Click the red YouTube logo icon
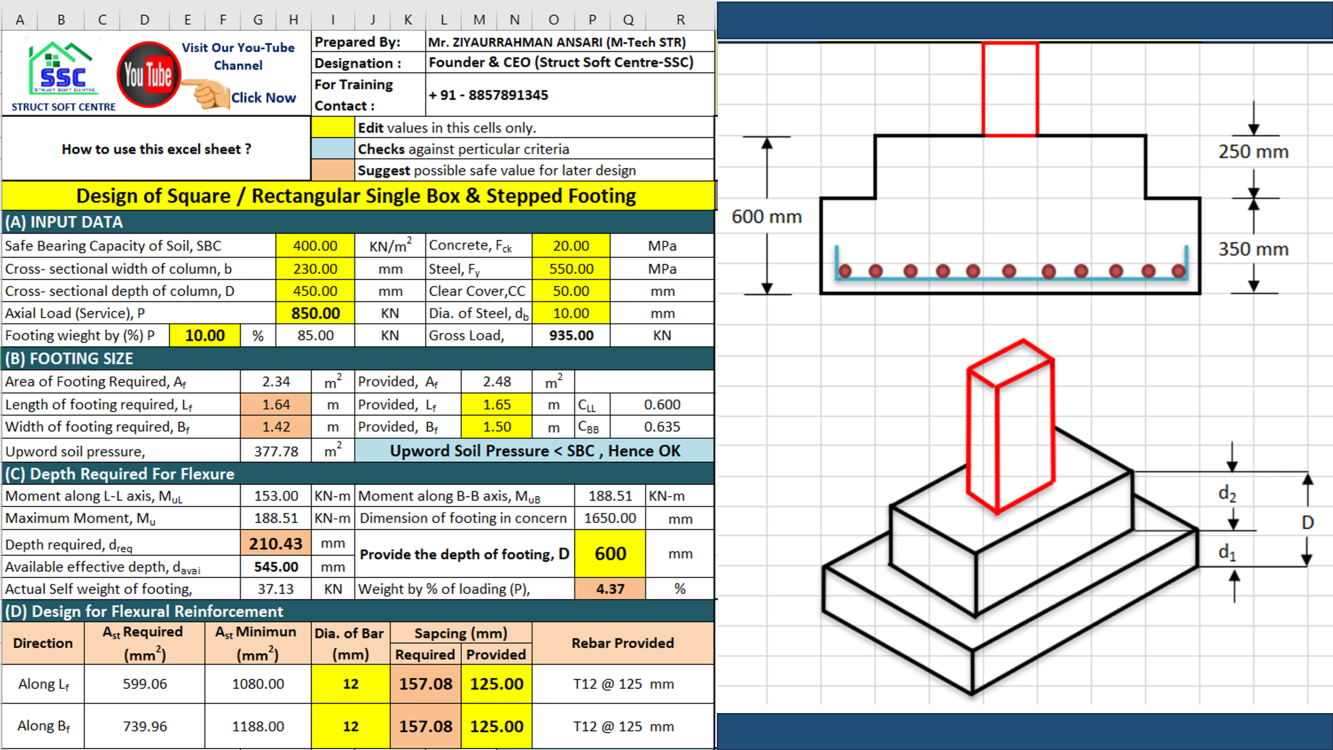 (148, 75)
